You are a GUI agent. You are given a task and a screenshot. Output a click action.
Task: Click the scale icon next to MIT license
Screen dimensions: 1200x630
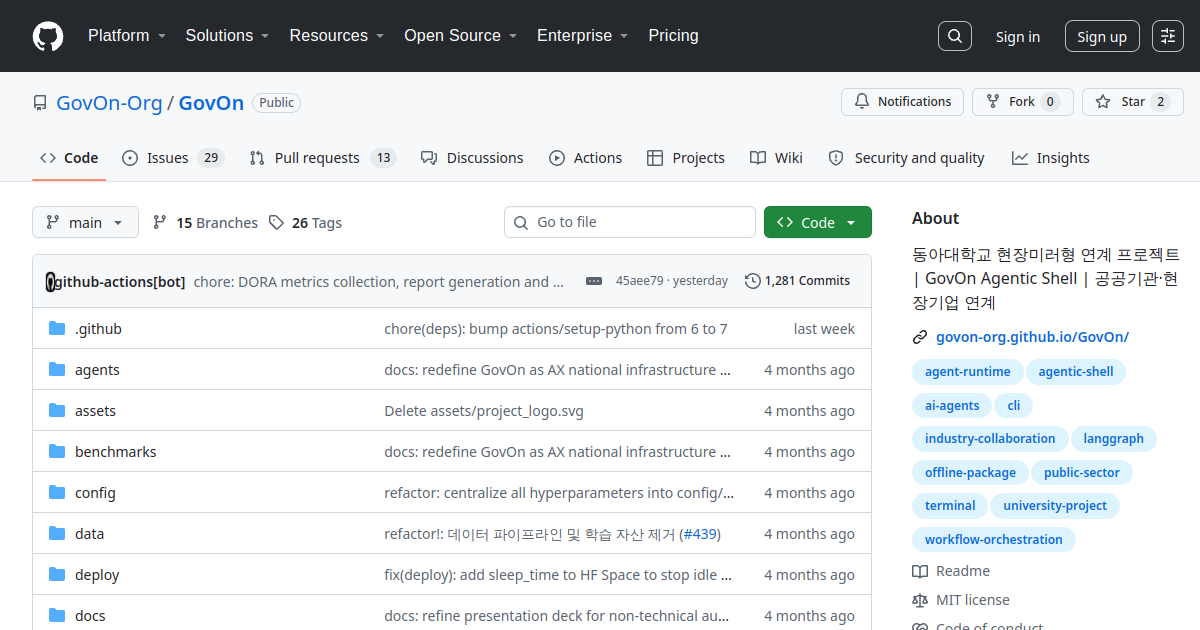tap(920, 601)
